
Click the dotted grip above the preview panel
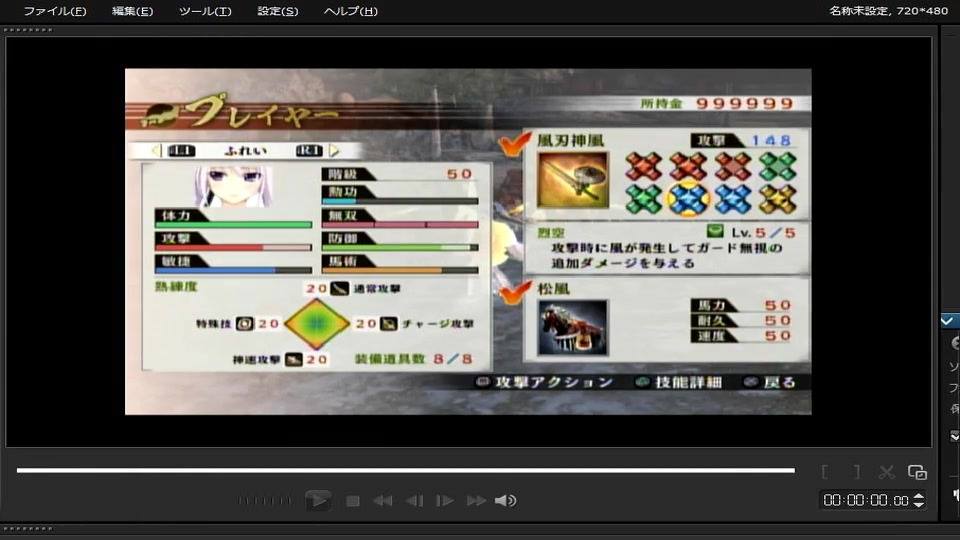(x=28, y=29)
